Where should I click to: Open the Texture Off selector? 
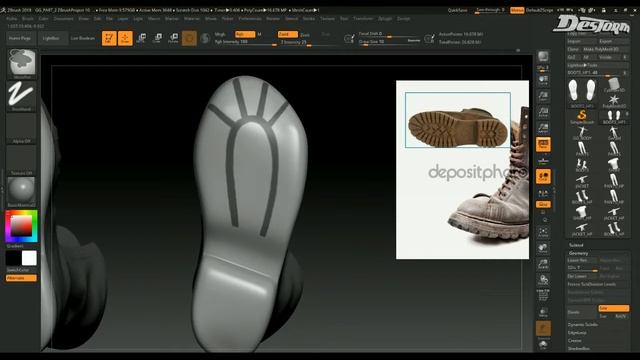click(x=21, y=160)
